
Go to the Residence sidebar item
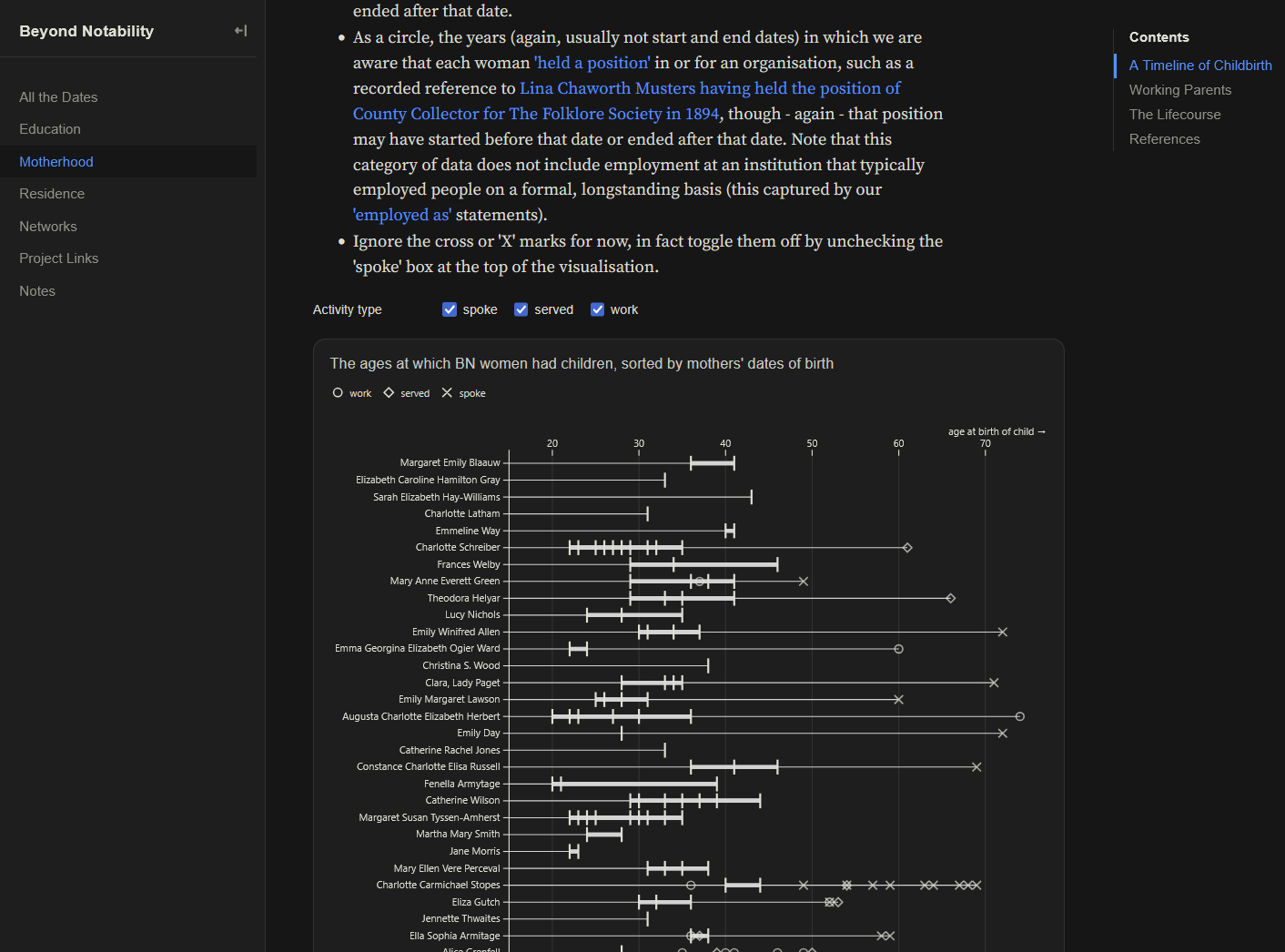click(52, 194)
